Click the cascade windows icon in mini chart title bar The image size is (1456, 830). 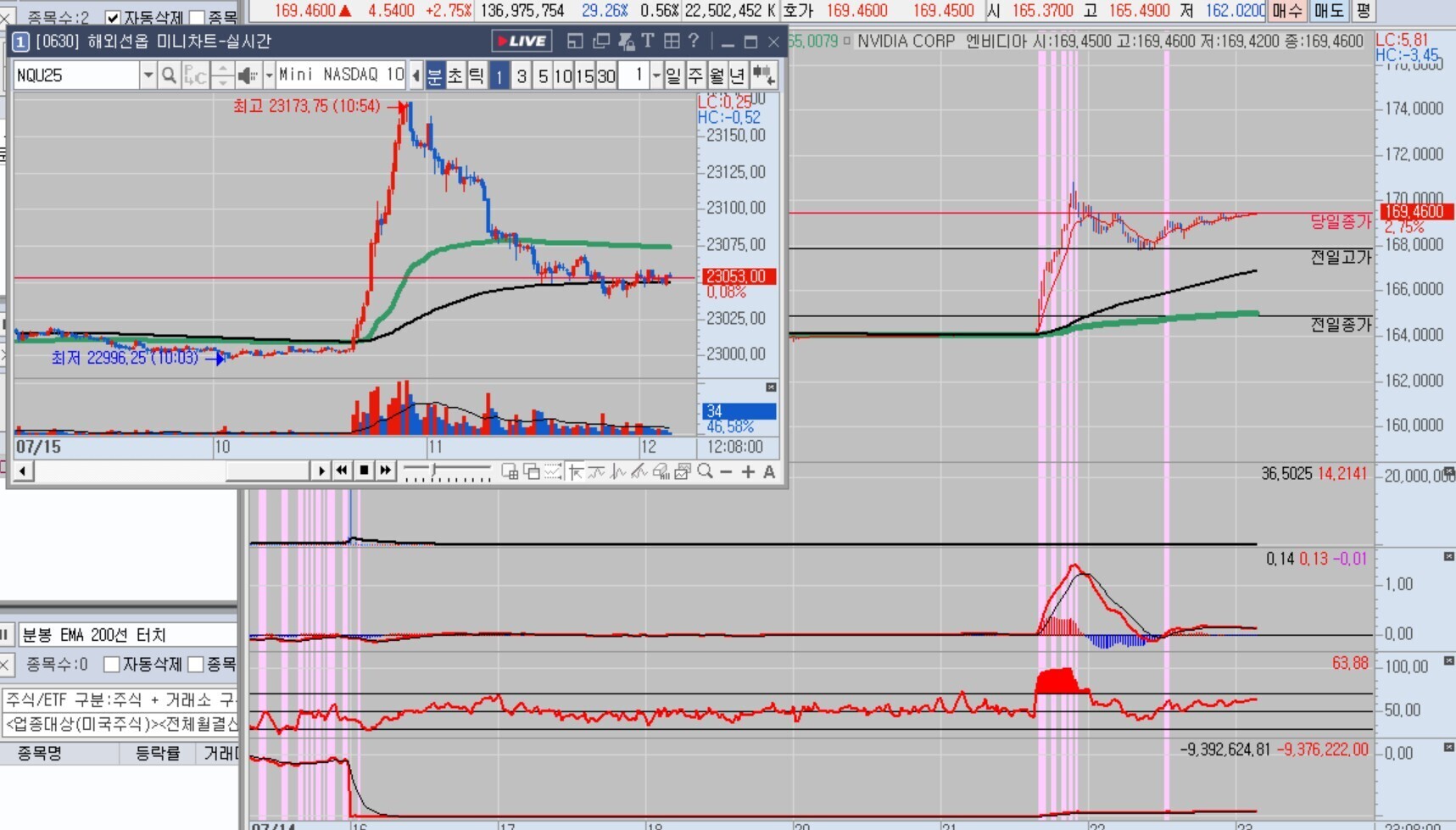[x=602, y=40]
